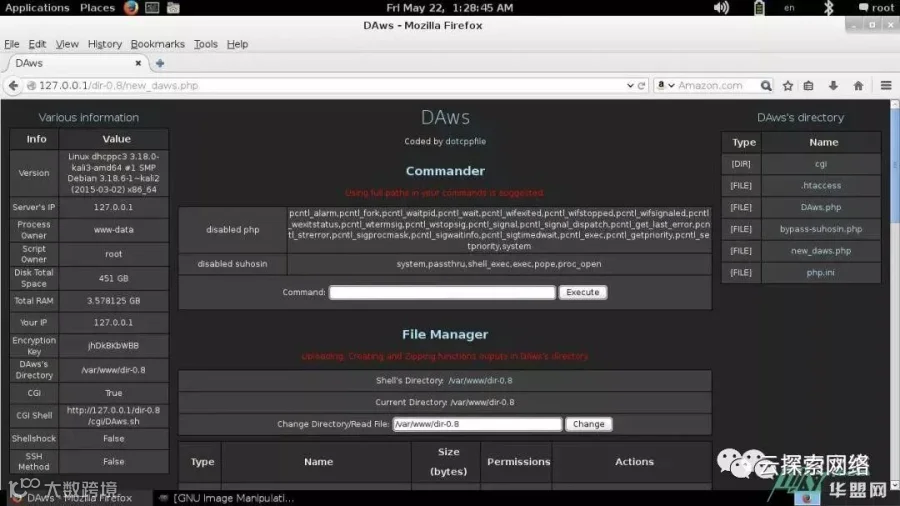Click the Permissions column header
Screen dimensions: 900x506
point(518,462)
